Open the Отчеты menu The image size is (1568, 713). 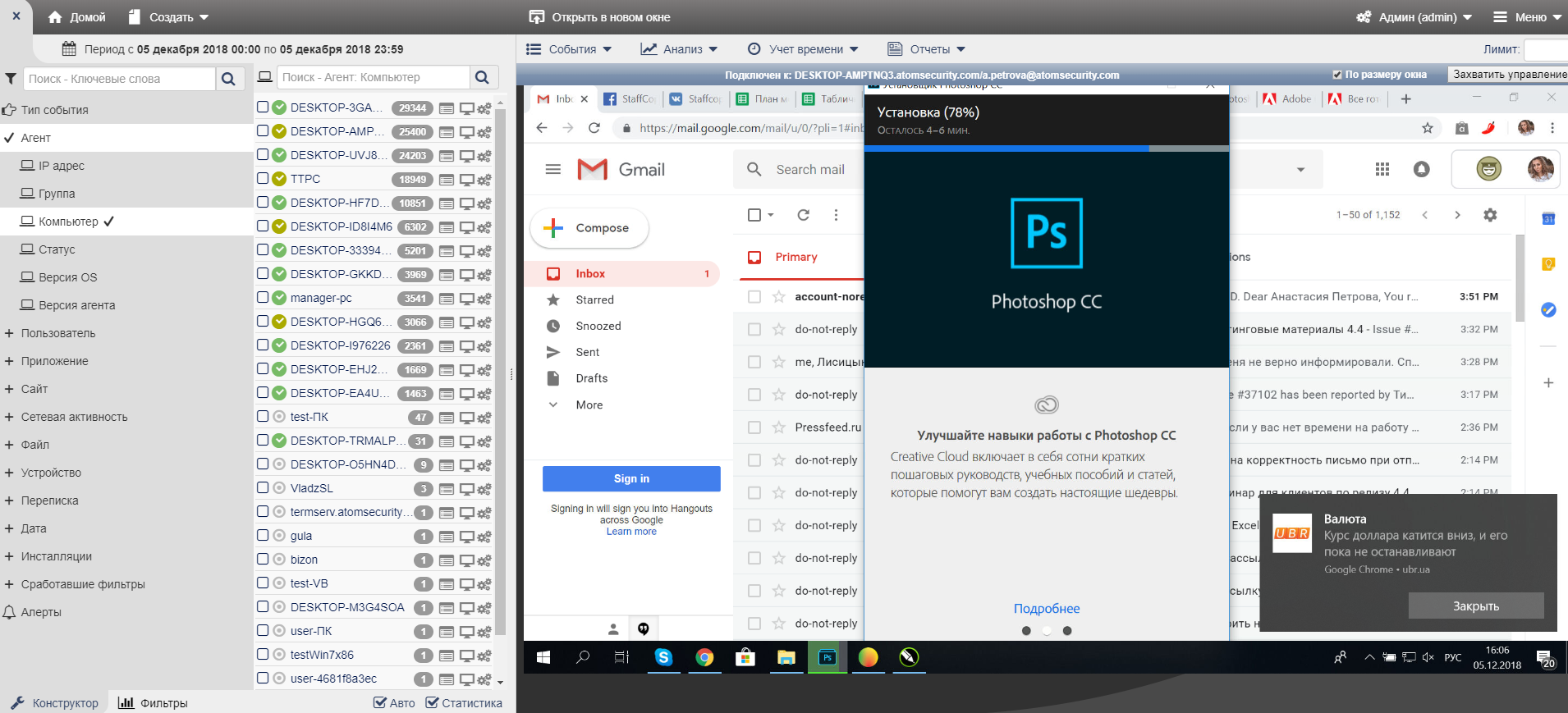(927, 49)
